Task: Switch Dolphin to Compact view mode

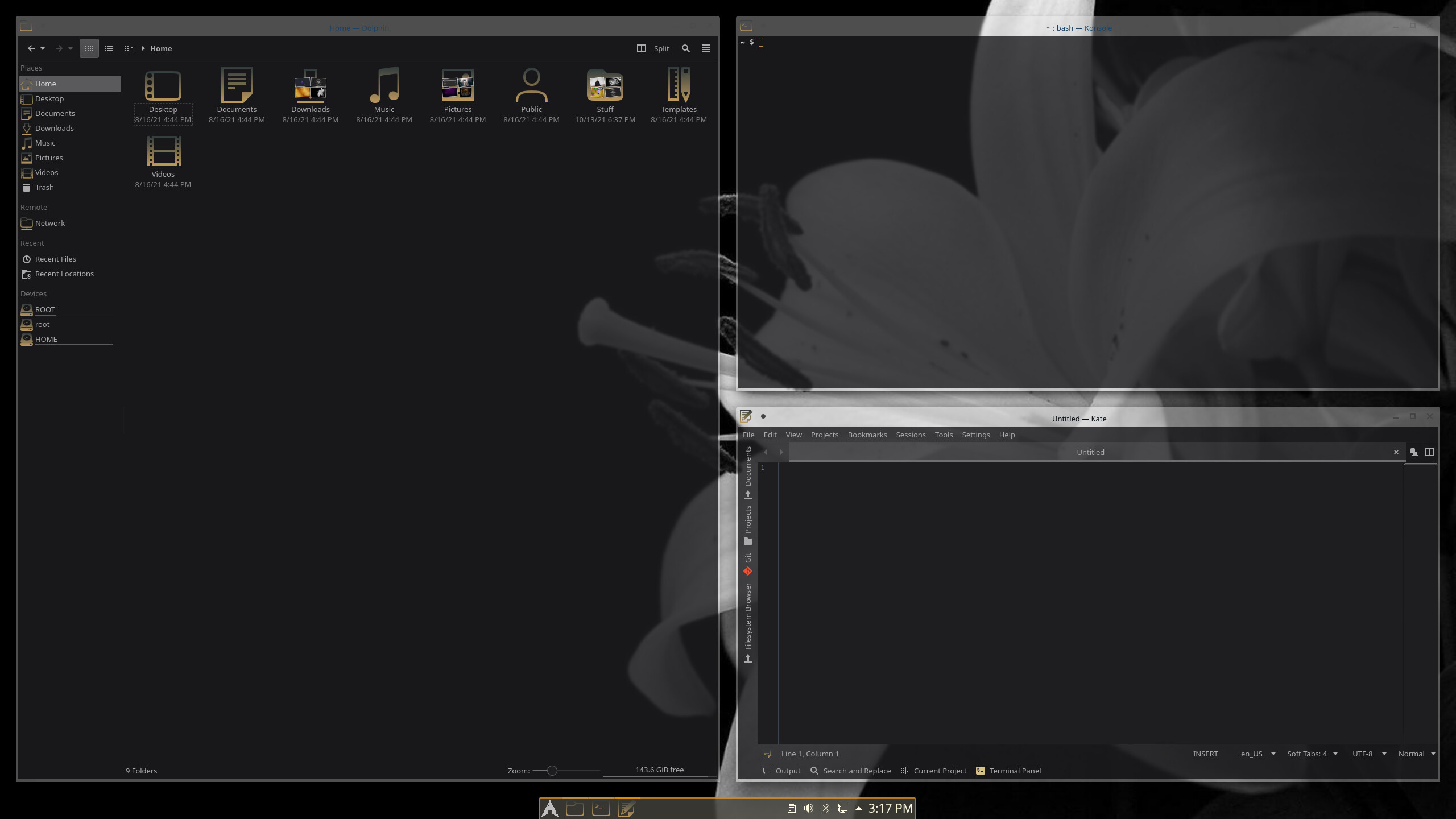Action: pyautogui.click(x=109, y=48)
